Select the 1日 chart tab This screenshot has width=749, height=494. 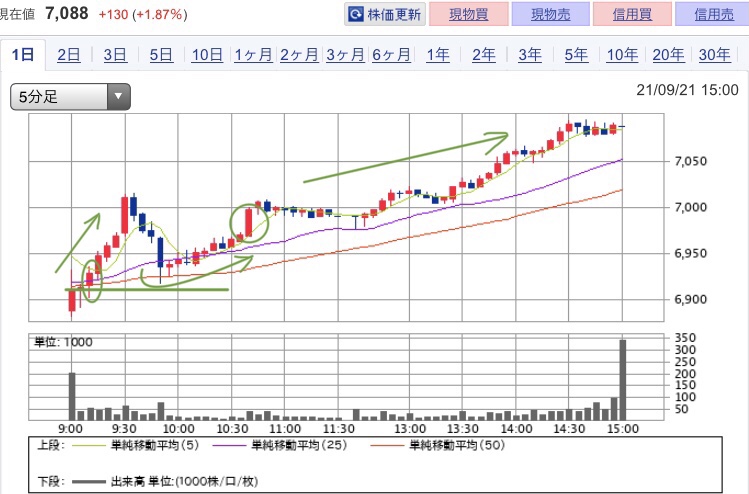[22, 55]
